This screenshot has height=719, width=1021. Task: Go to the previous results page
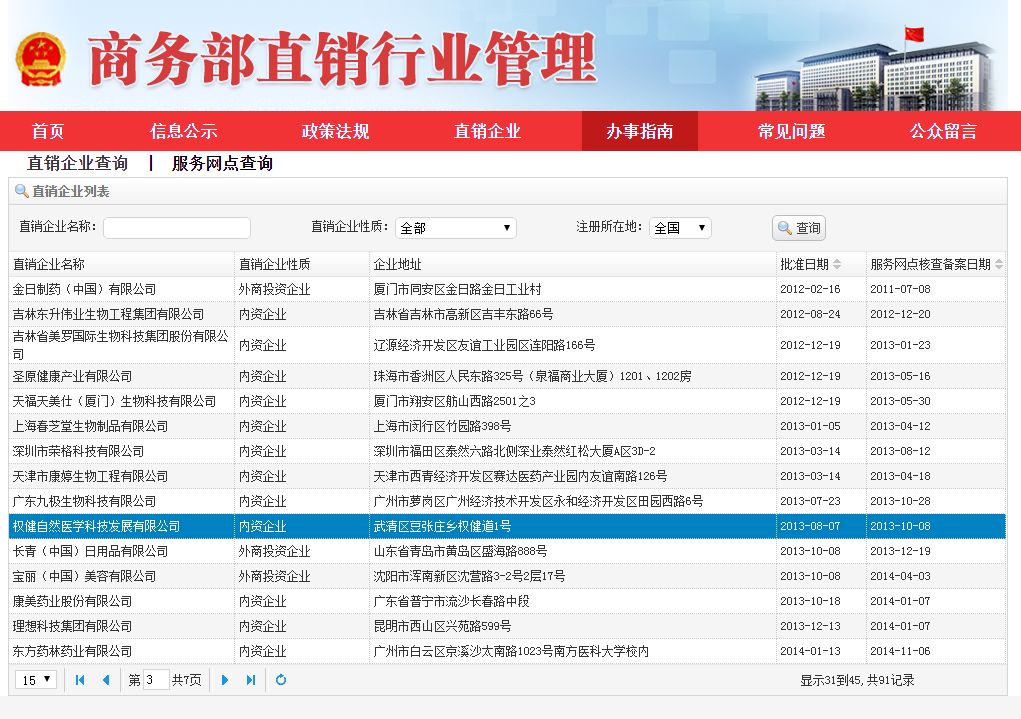(x=105, y=680)
